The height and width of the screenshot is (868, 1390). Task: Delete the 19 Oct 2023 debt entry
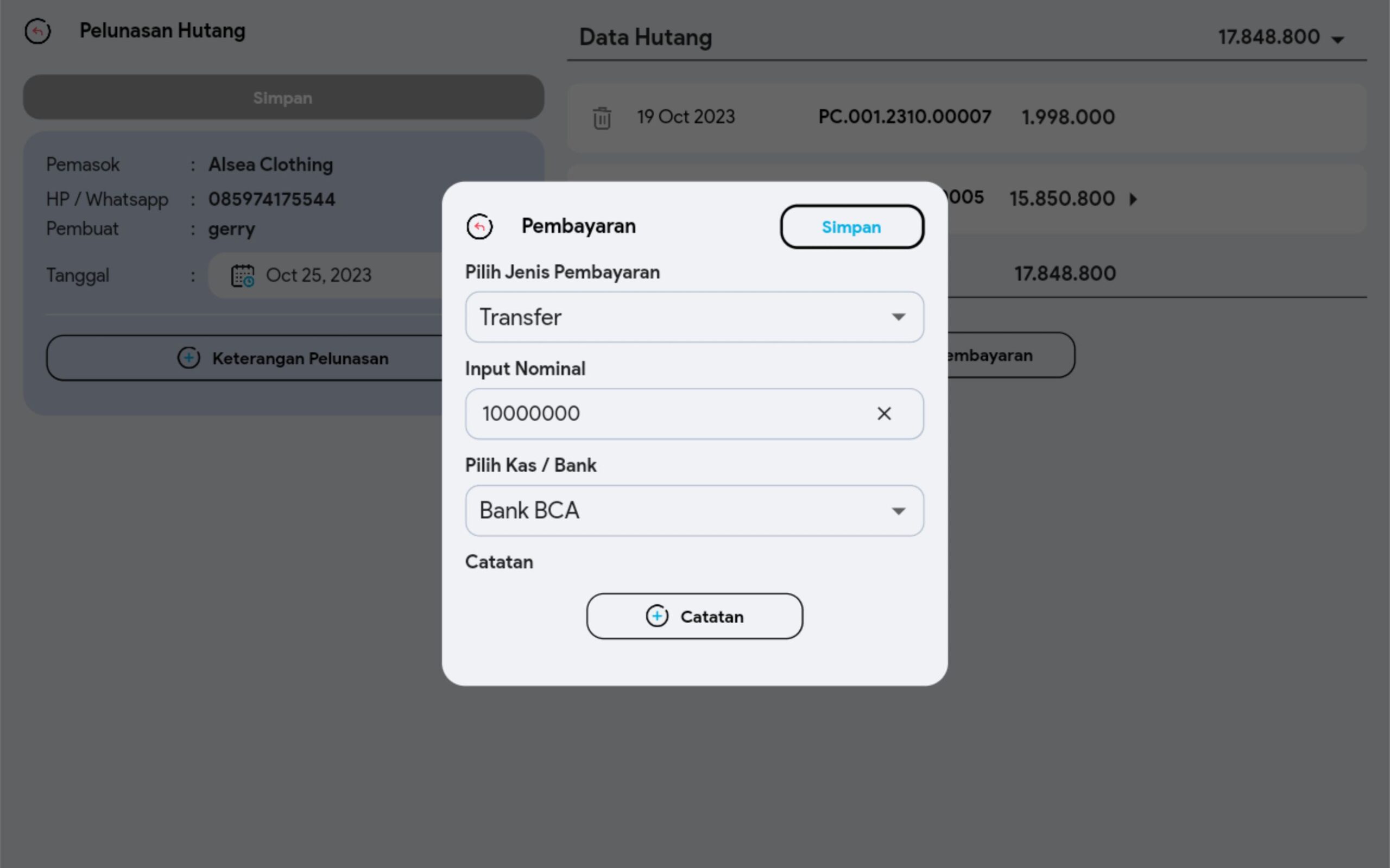coord(602,118)
